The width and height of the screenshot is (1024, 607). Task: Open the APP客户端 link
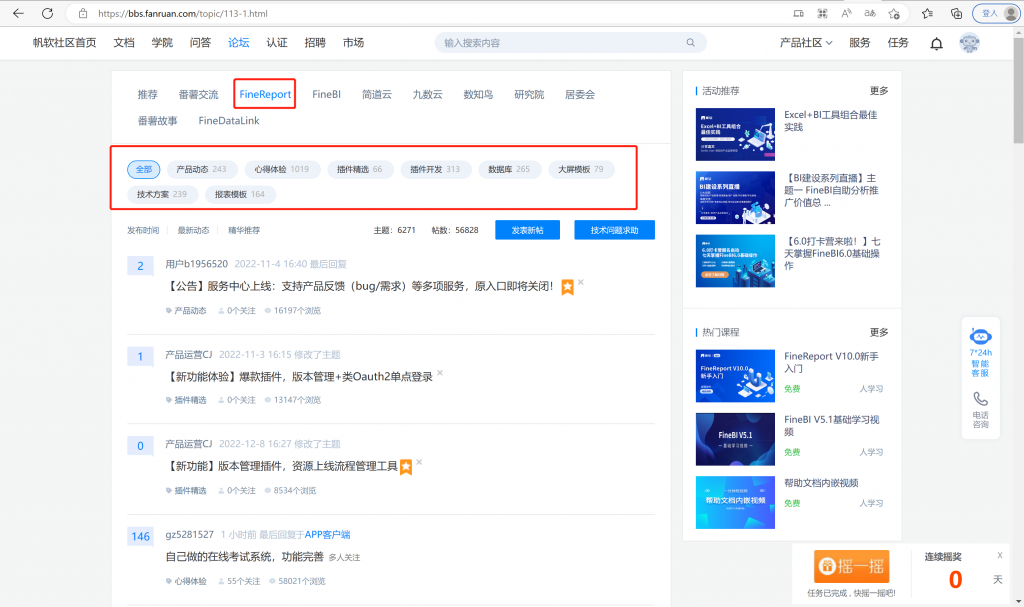click(327, 534)
